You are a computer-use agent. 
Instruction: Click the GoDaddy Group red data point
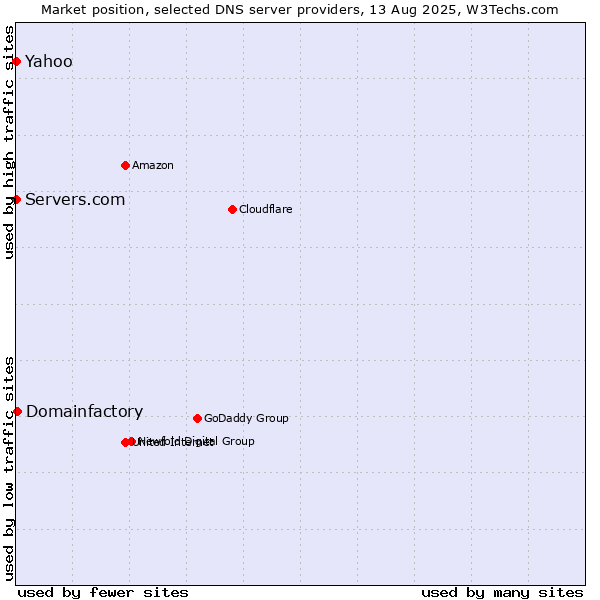pyautogui.click(x=197, y=419)
